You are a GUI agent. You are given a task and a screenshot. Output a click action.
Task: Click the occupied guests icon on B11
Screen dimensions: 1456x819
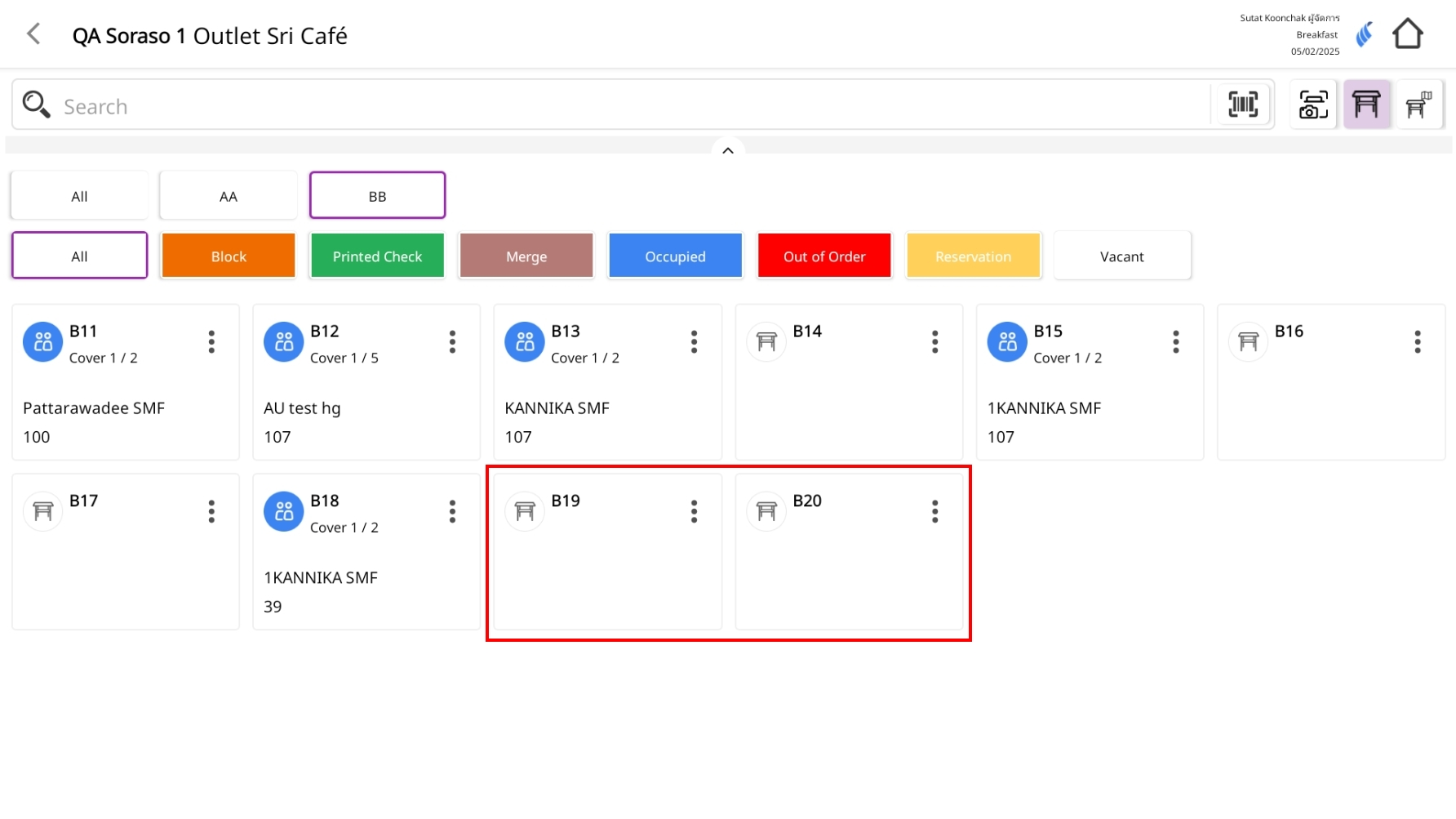[42, 342]
